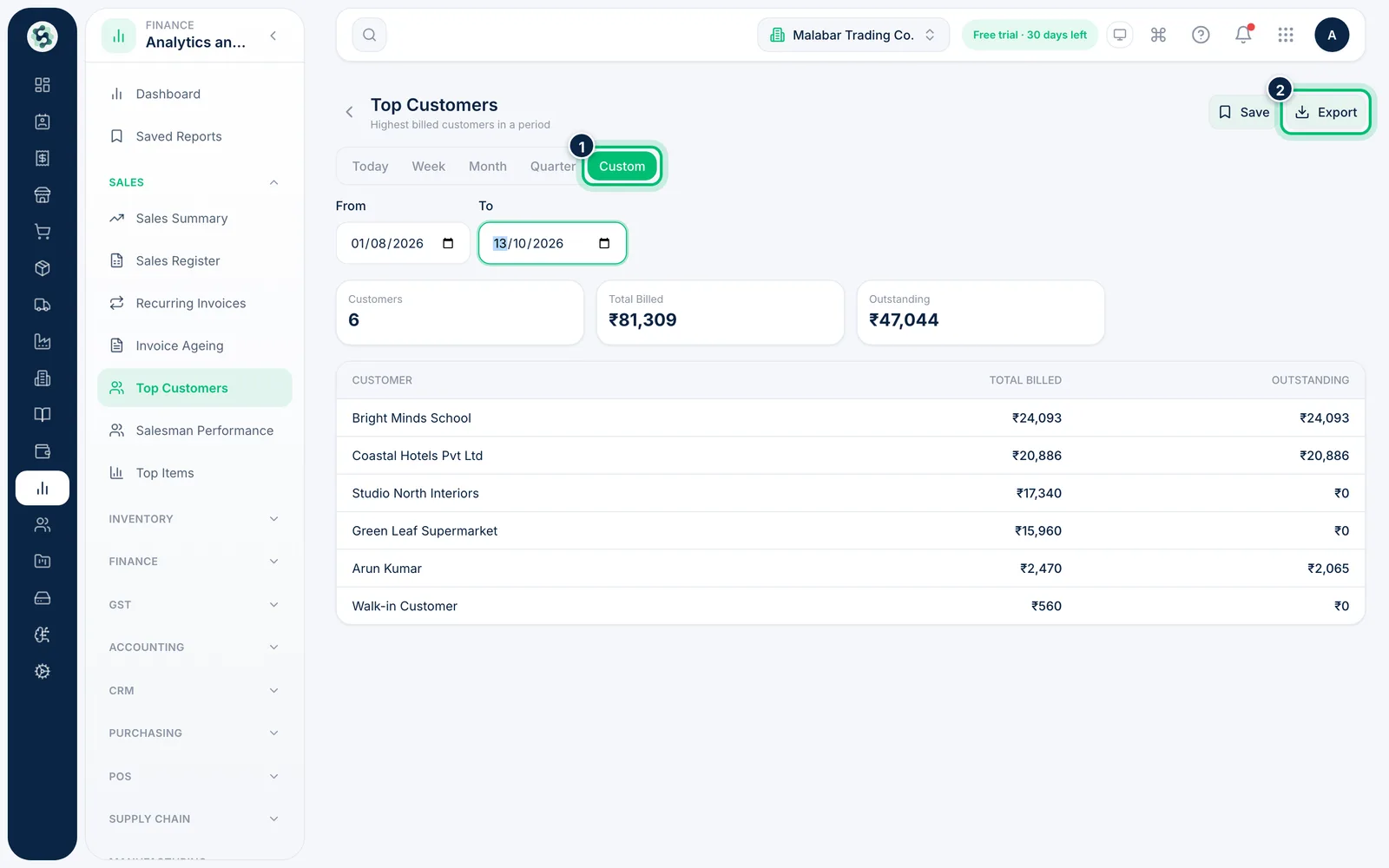Open the drive tray icon in the rail
Image resolution: width=1389 pixels, height=868 pixels.
[x=42, y=598]
